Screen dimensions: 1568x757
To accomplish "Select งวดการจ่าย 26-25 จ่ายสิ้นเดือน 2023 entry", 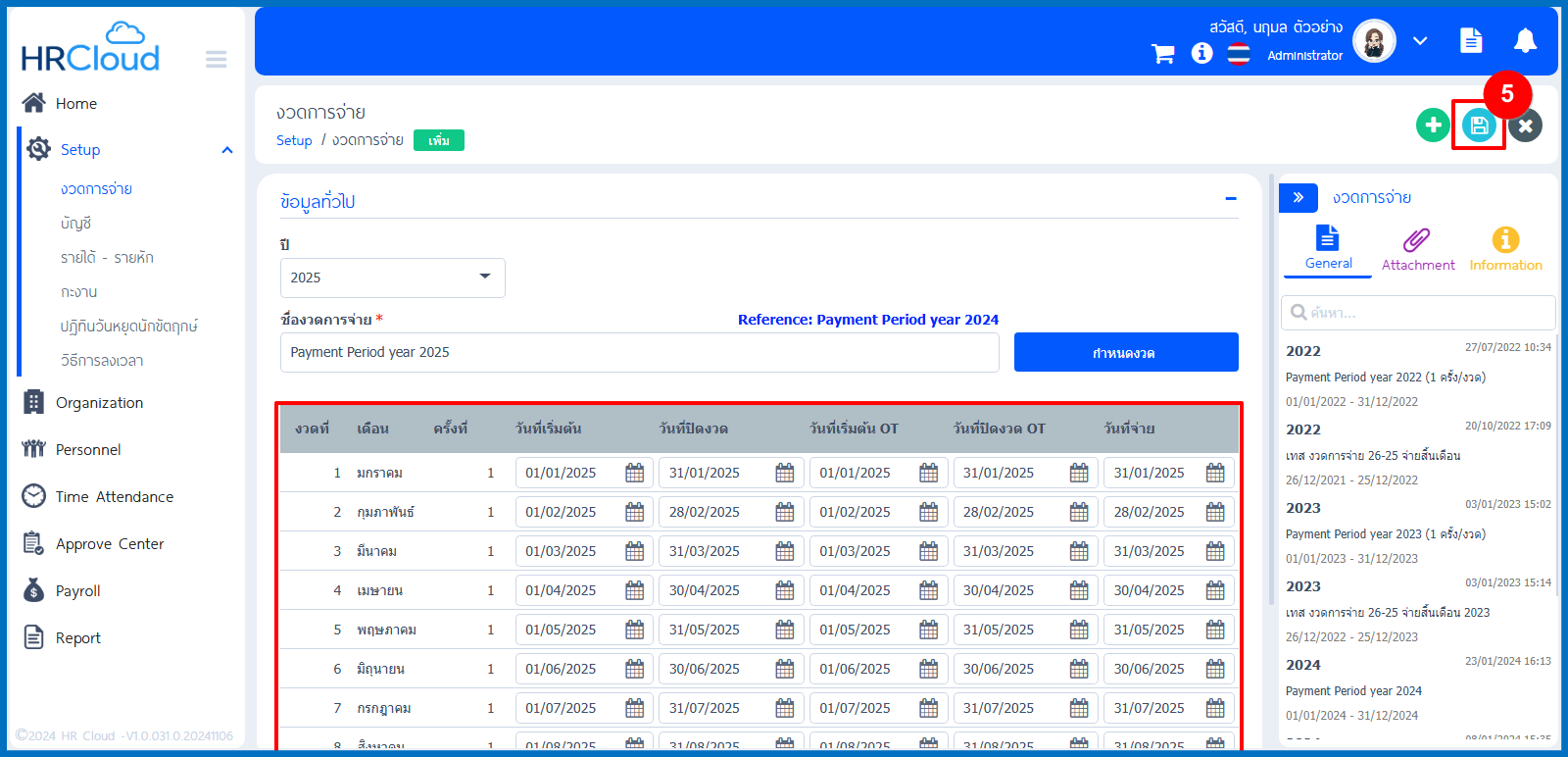I will [x=1418, y=612].
